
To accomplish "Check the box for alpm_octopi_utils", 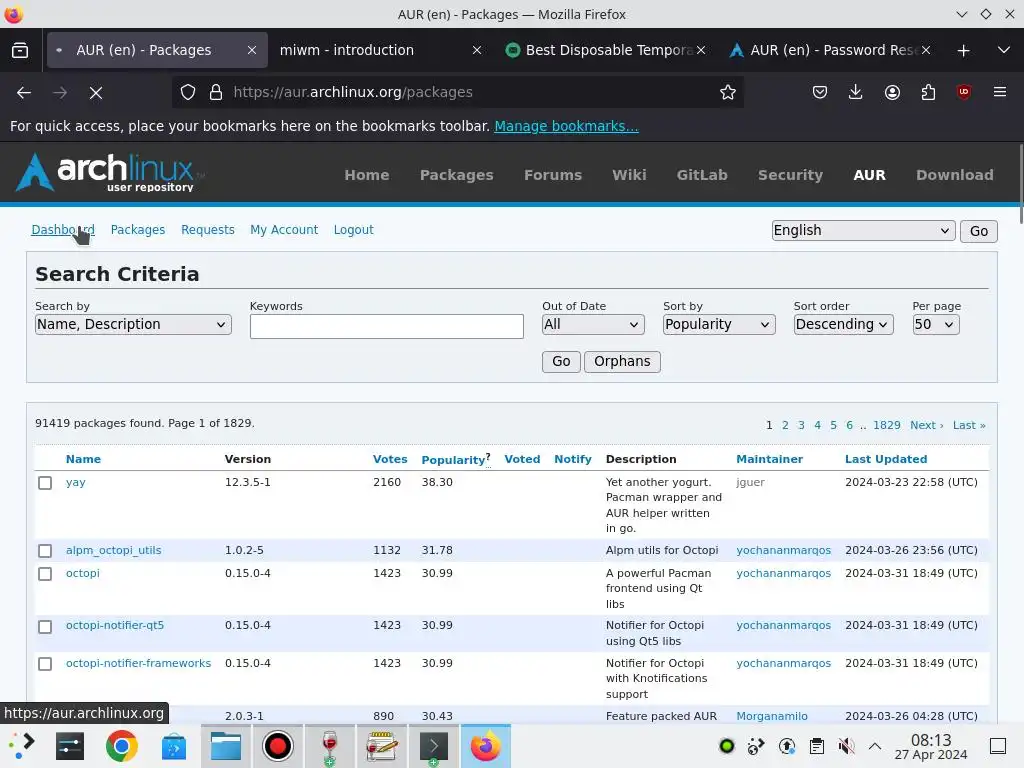I will tap(45, 551).
